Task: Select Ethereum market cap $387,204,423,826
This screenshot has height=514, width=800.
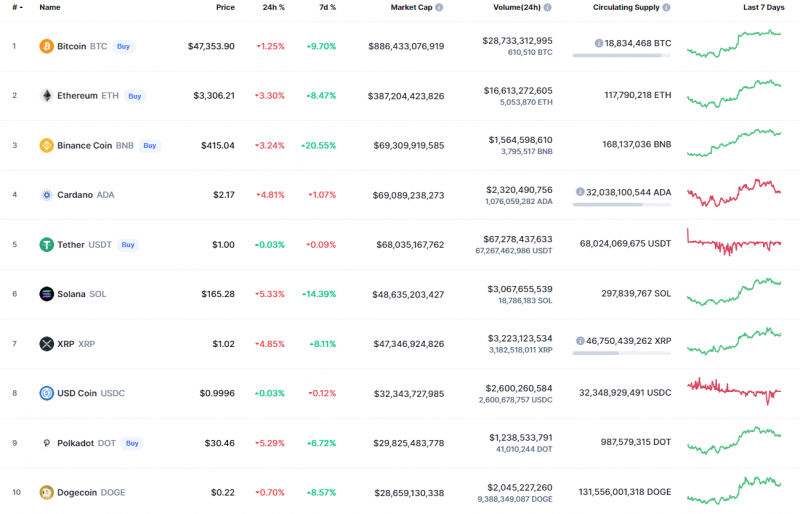Action: click(x=406, y=96)
